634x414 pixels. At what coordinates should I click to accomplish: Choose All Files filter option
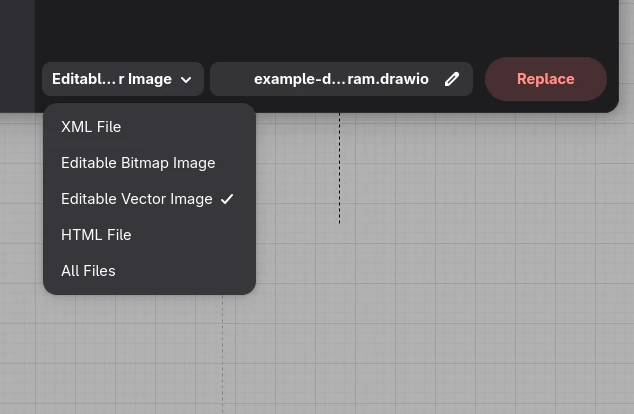point(88,271)
